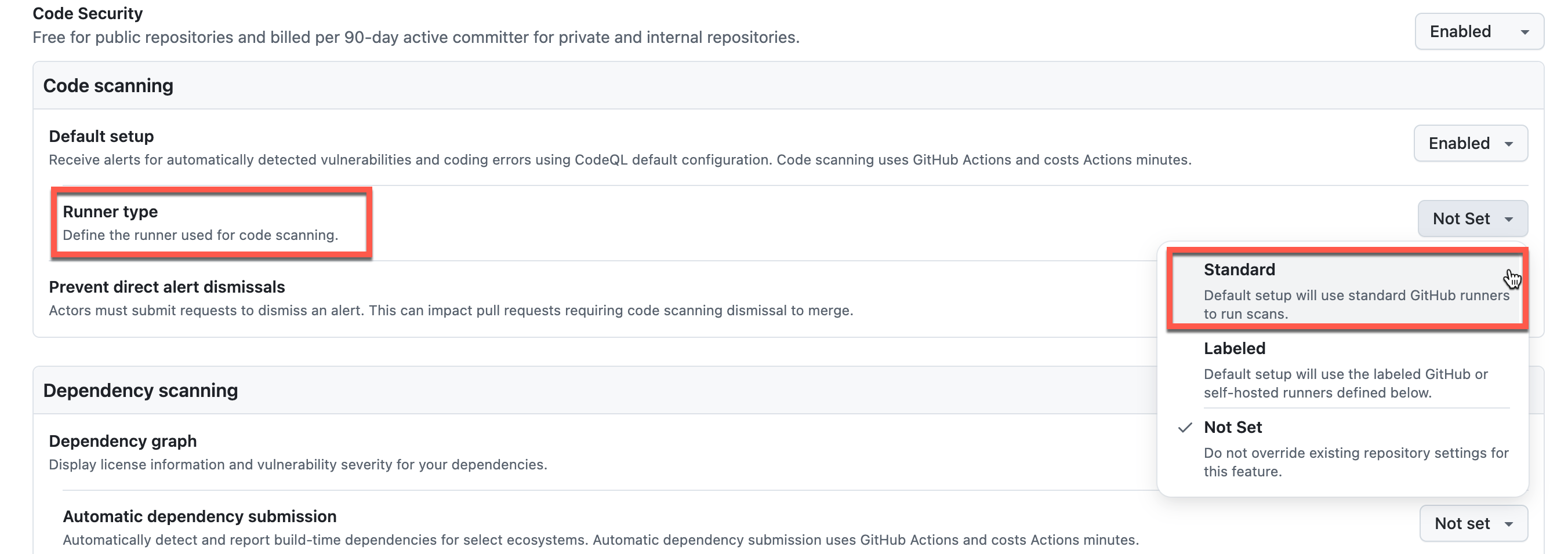Open the Runner type Not Set dropdown

[x=1472, y=218]
